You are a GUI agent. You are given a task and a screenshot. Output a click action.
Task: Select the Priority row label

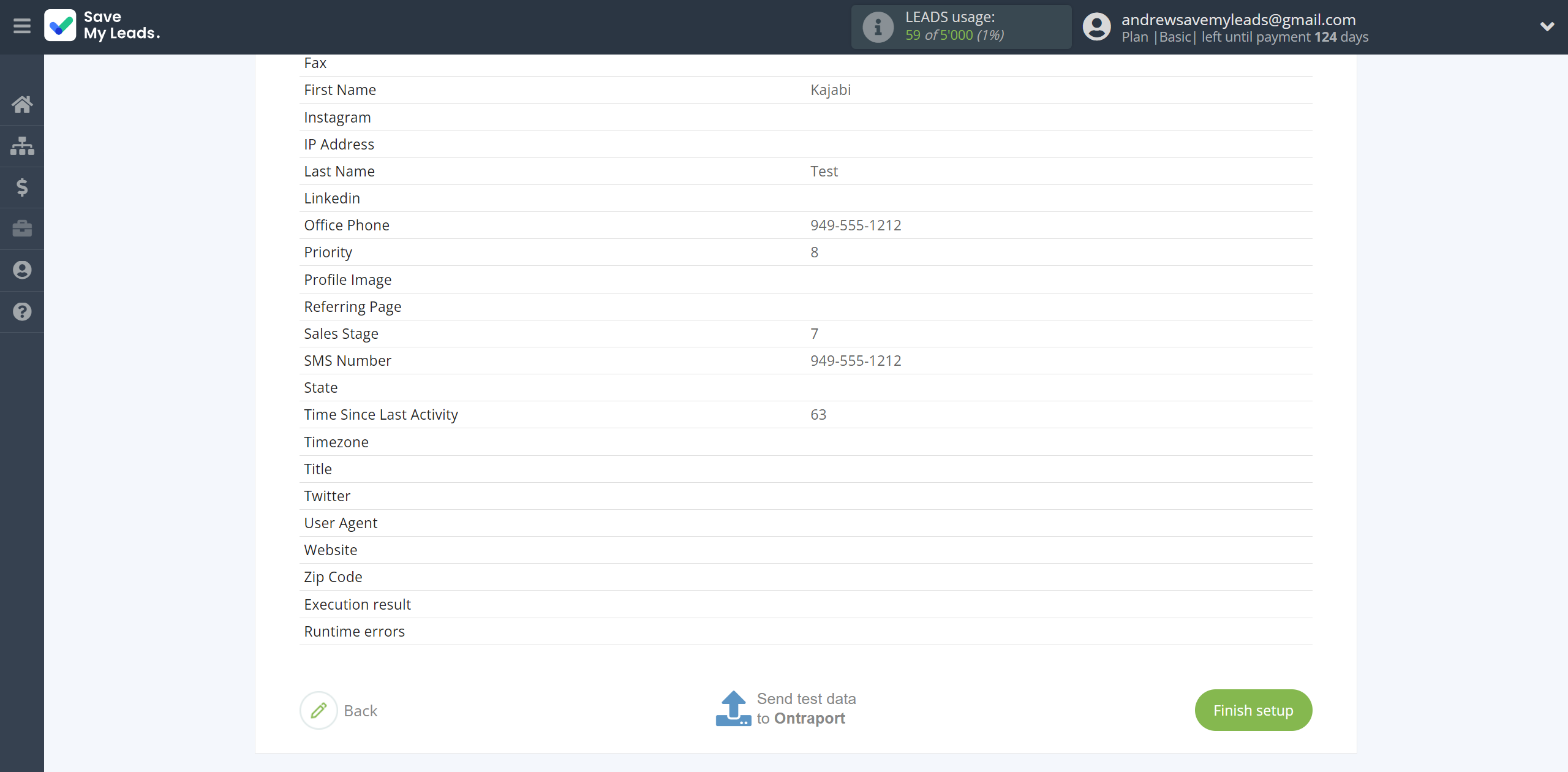point(328,252)
